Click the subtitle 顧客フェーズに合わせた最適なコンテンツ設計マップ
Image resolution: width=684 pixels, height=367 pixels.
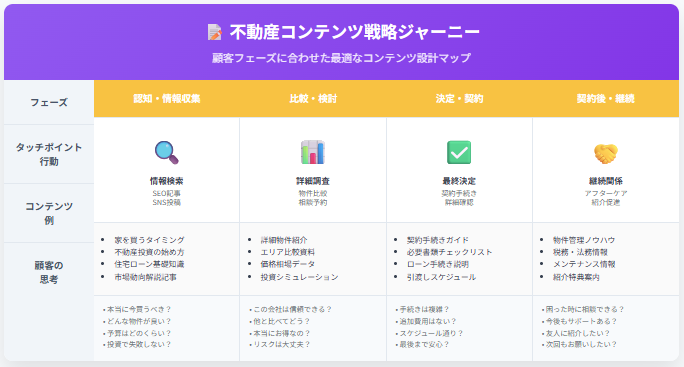tap(341, 58)
